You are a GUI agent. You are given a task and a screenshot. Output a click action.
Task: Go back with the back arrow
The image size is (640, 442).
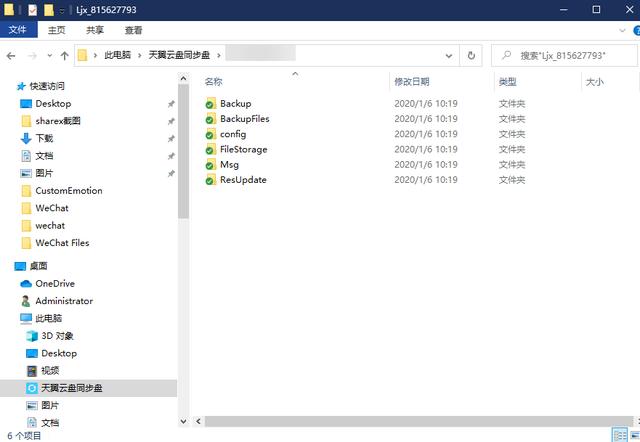point(11,56)
